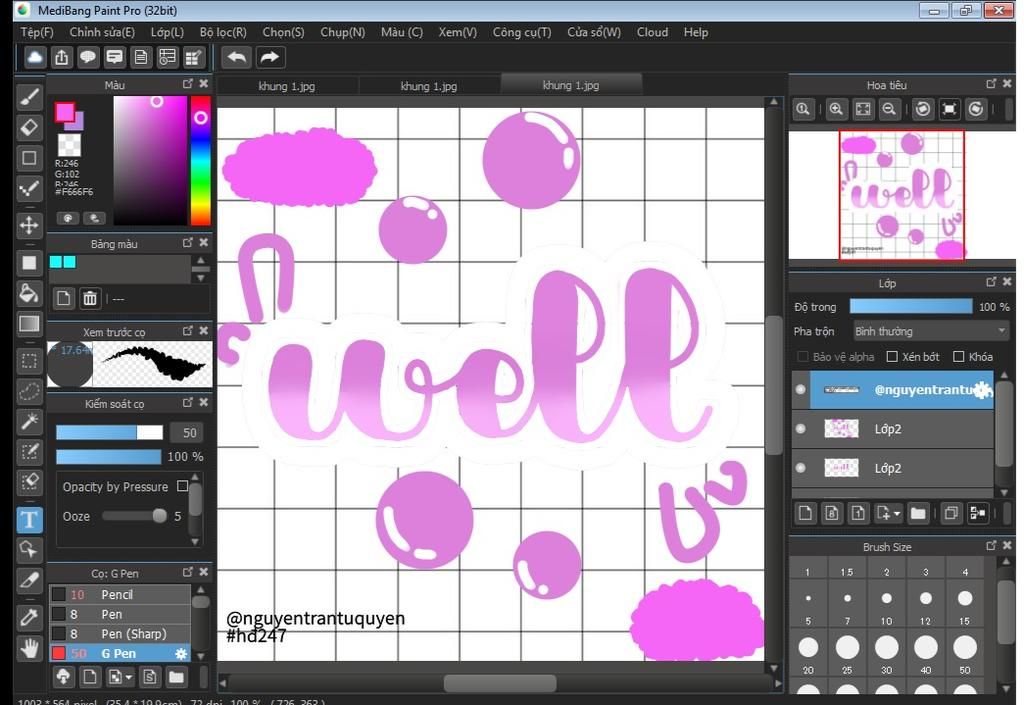Open the Bộ lọc(R) menu
The height and width of the screenshot is (705, 1024).
click(x=223, y=32)
